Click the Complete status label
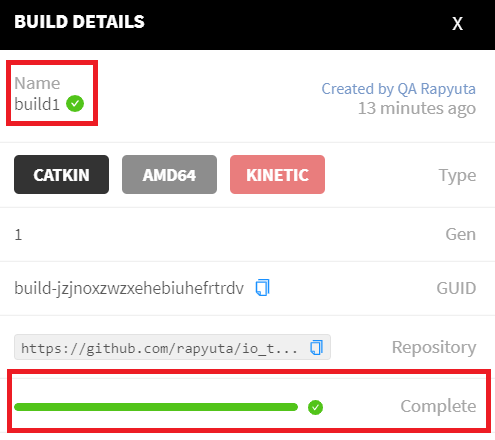This screenshot has width=495, height=440. (438, 406)
